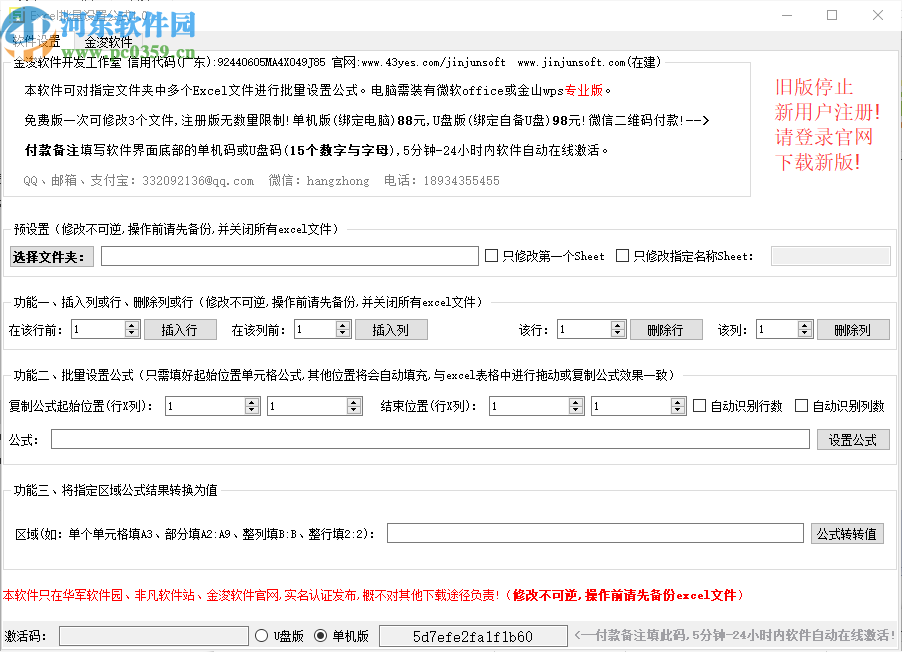Enable 只修改第一个Sheet checkbox
This screenshot has width=902, height=652.
tap(489, 255)
